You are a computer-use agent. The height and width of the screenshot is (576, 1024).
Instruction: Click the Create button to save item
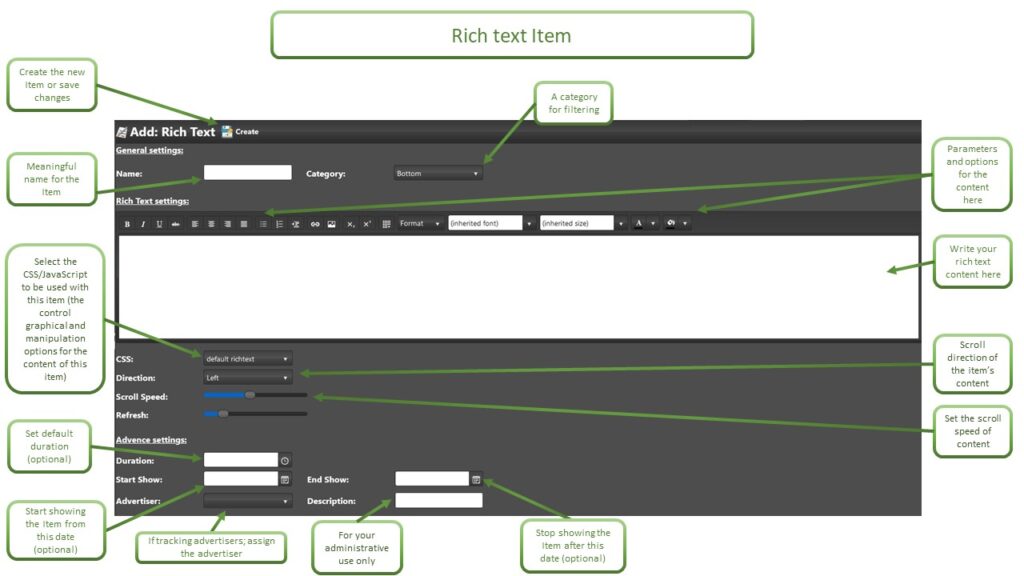pos(240,132)
